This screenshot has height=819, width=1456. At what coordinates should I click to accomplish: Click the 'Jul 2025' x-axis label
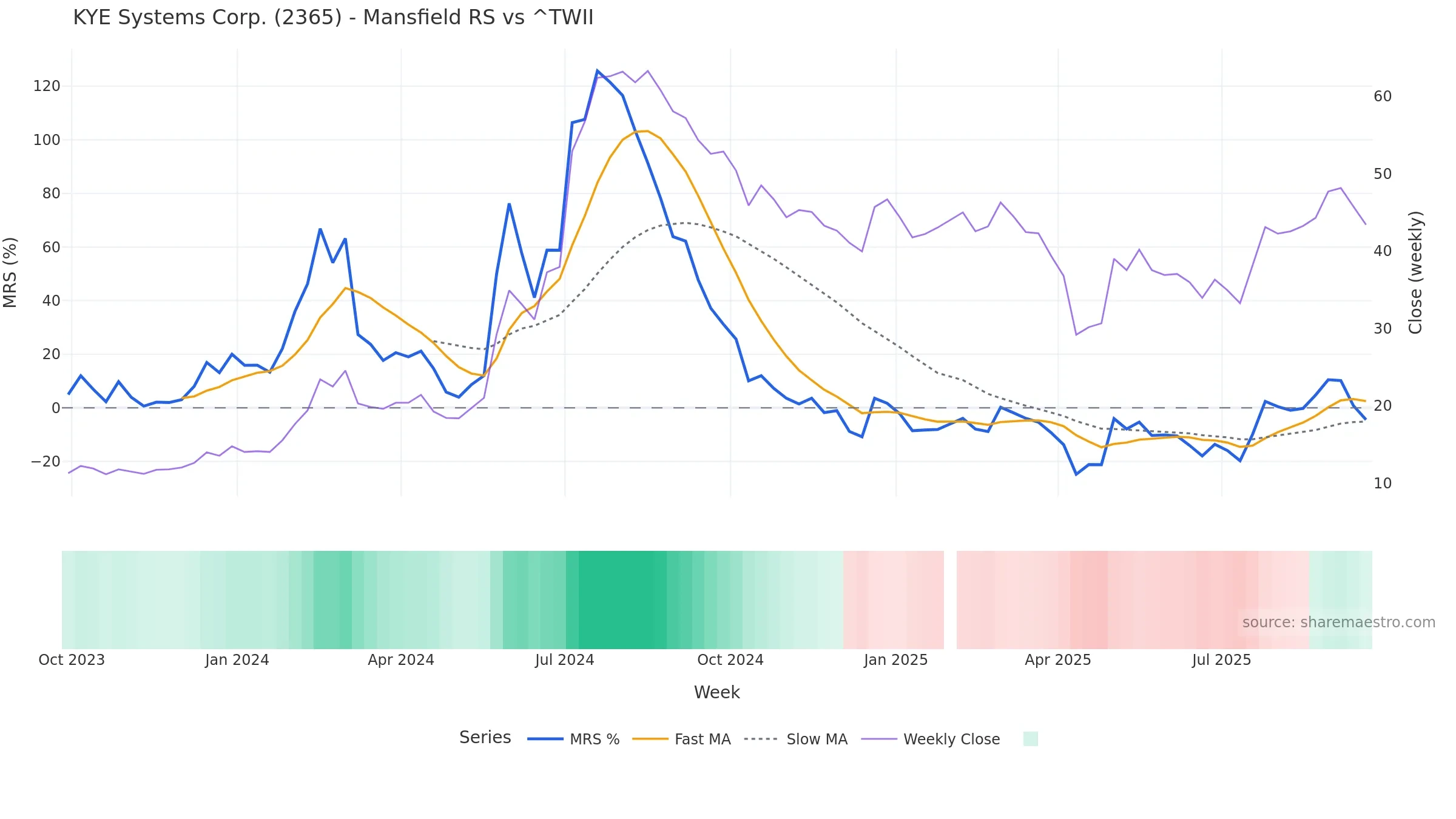[1222, 660]
